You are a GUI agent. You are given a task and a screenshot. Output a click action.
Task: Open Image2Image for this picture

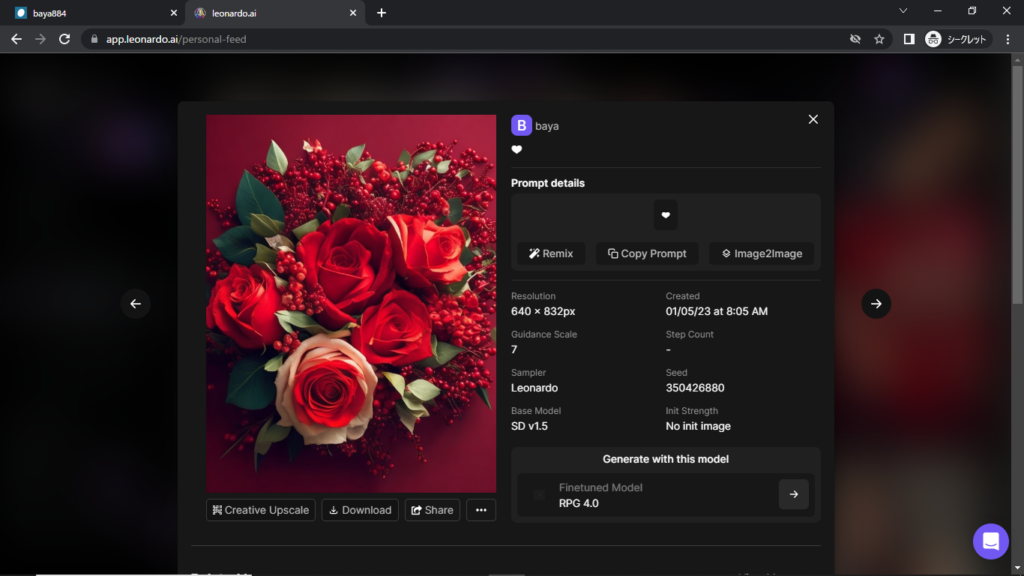[x=761, y=254]
